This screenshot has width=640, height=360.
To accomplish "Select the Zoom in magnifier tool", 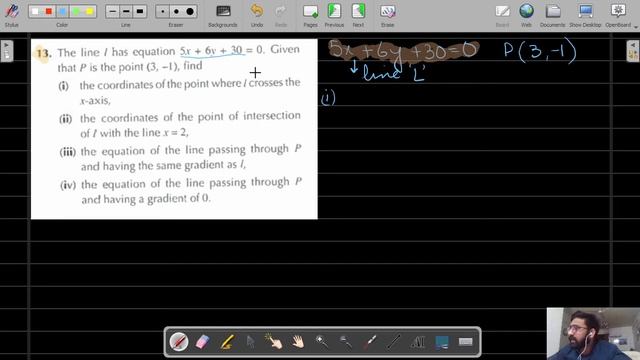I will click(x=322, y=342).
